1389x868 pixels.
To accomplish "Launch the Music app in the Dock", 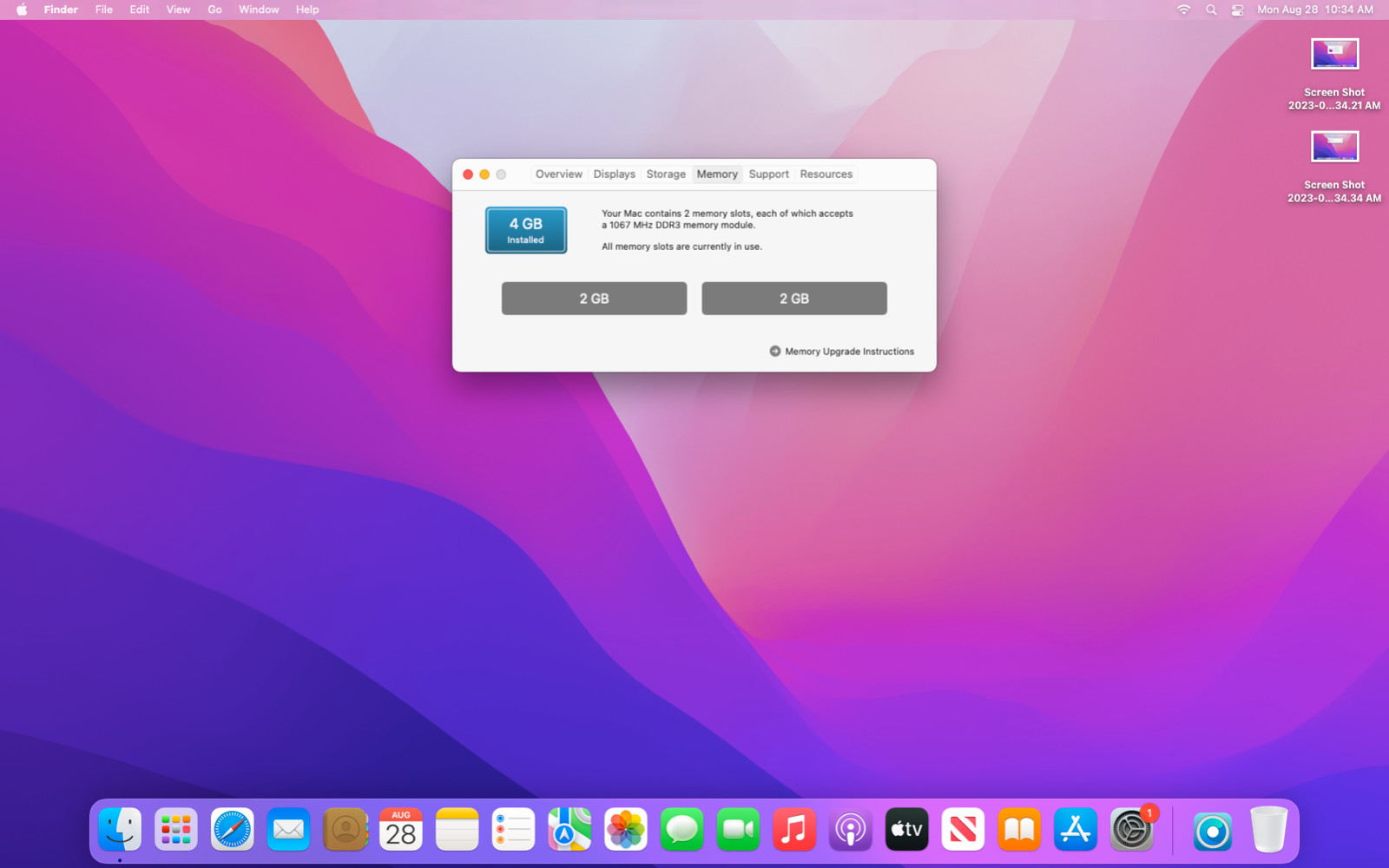I will (x=794, y=830).
